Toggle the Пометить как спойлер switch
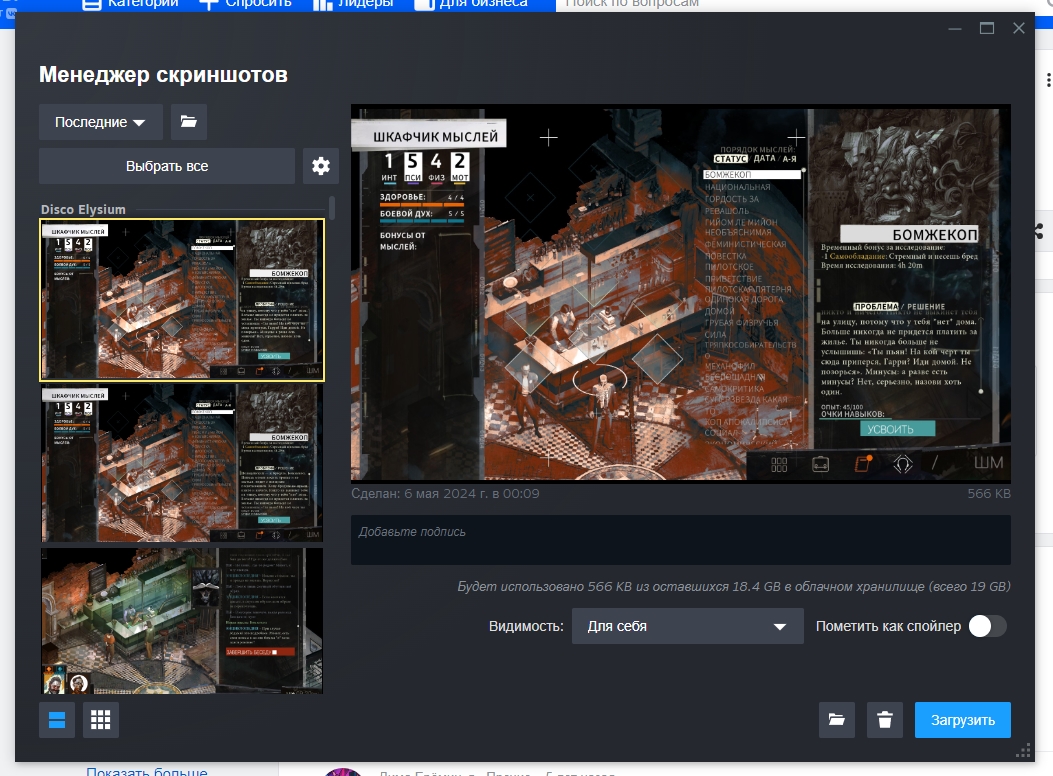This screenshot has width=1053, height=776. pyautogui.click(x=987, y=626)
